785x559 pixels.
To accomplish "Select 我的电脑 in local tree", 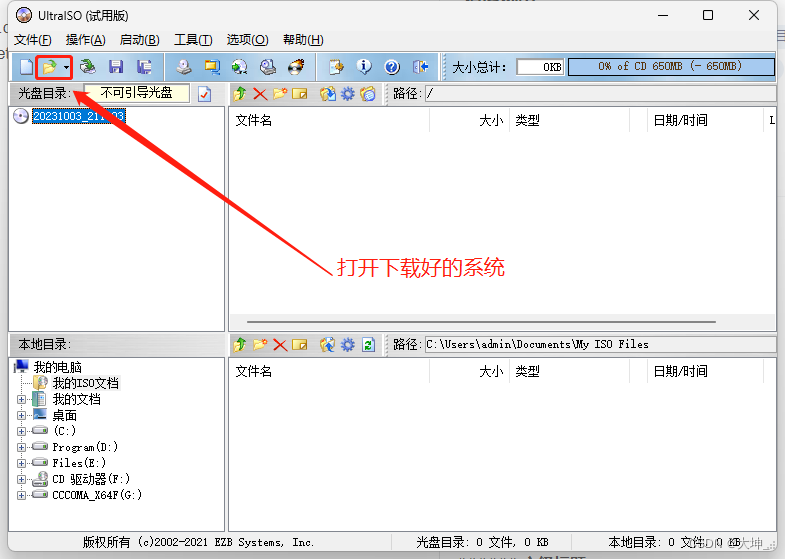I will coord(57,367).
